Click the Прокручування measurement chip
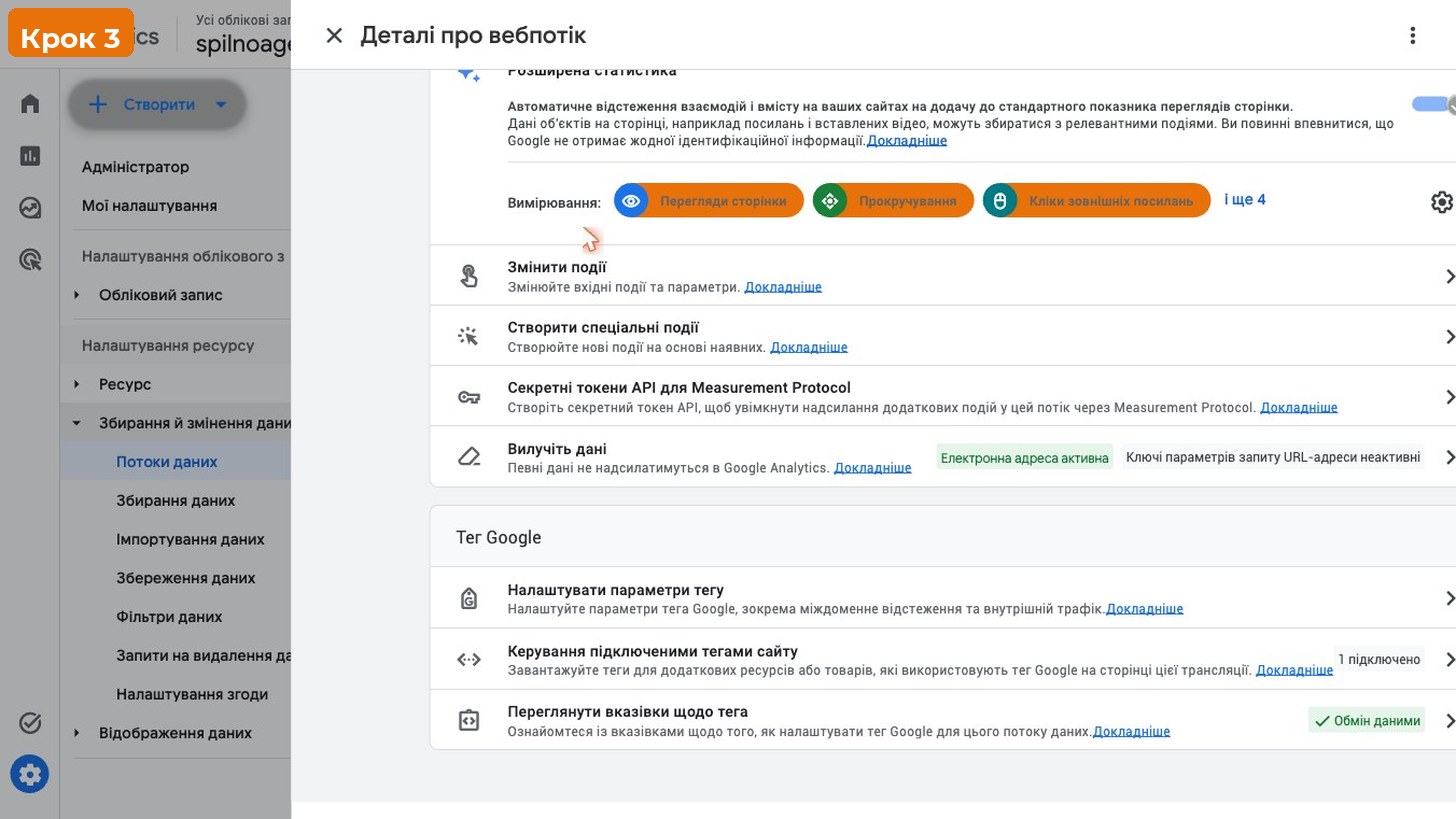 point(893,201)
